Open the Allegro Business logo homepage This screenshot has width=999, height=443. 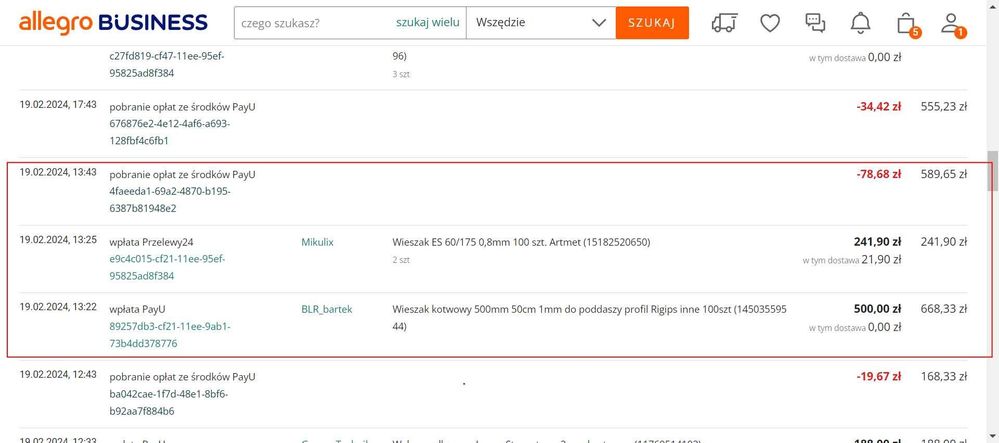tap(113, 22)
